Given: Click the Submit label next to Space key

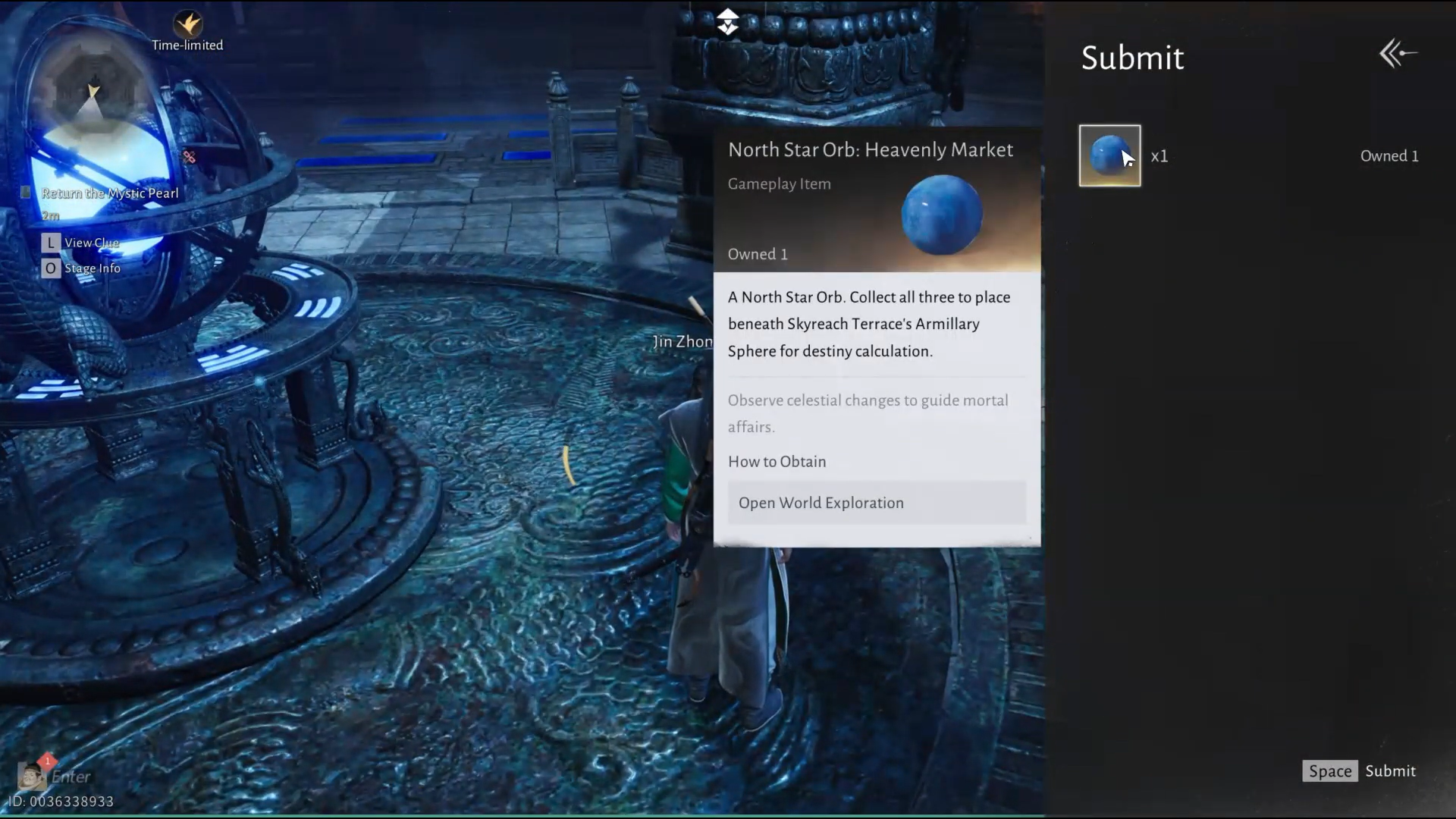Looking at the screenshot, I should point(1390,770).
